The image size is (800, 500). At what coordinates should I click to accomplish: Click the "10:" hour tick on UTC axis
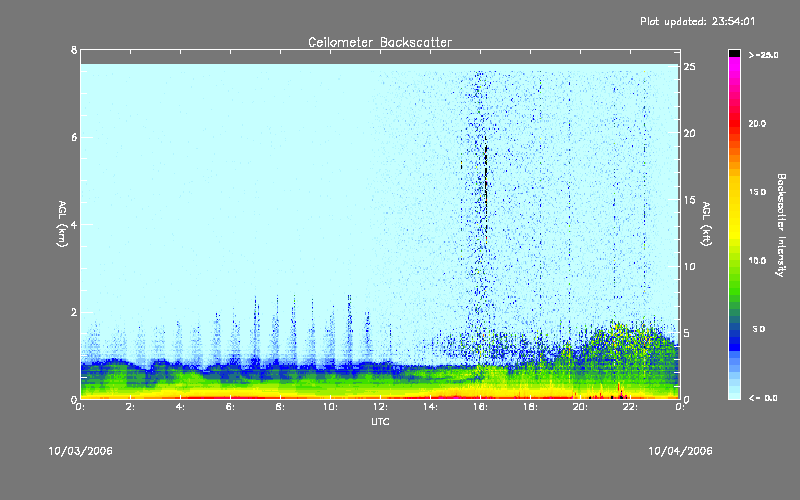click(x=331, y=407)
